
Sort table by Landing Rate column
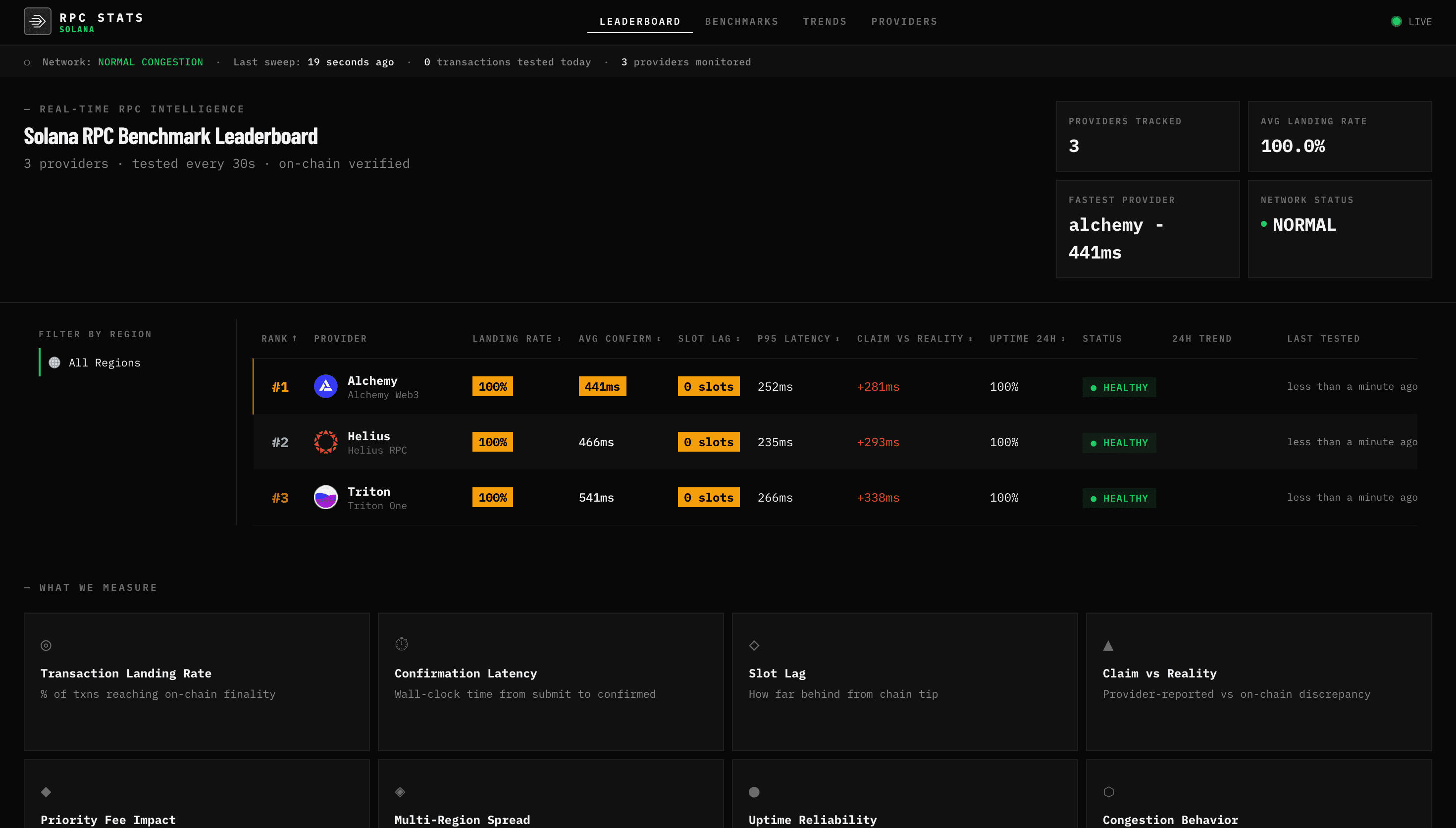pyautogui.click(x=517, y=339)
